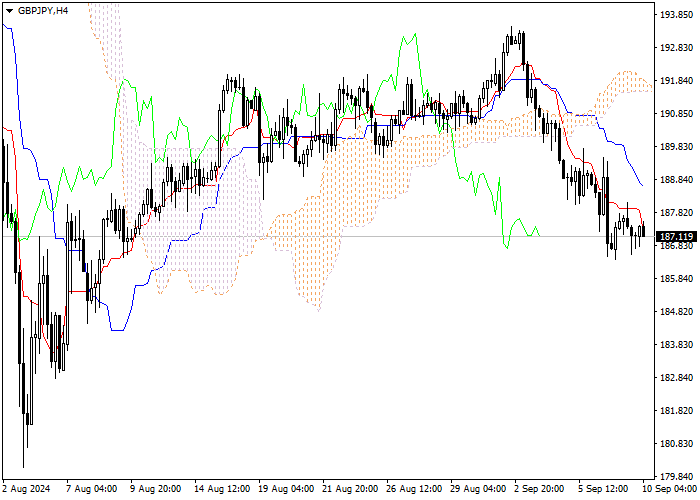Click the 9 Aug 20:00 time label
This screenshot has width=700, height=500.
point(156,489)
